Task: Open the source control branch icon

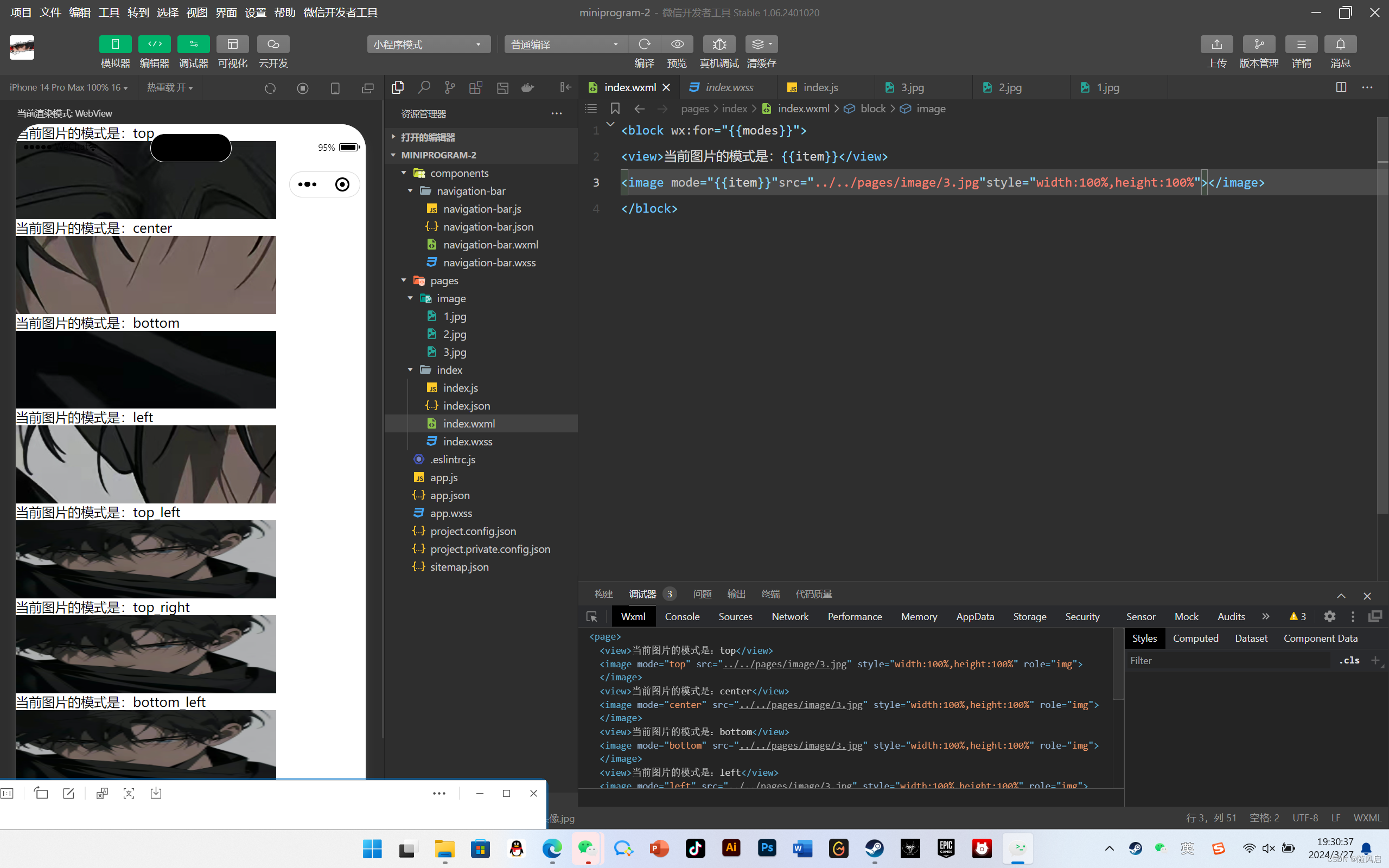Action: (449, 87)
